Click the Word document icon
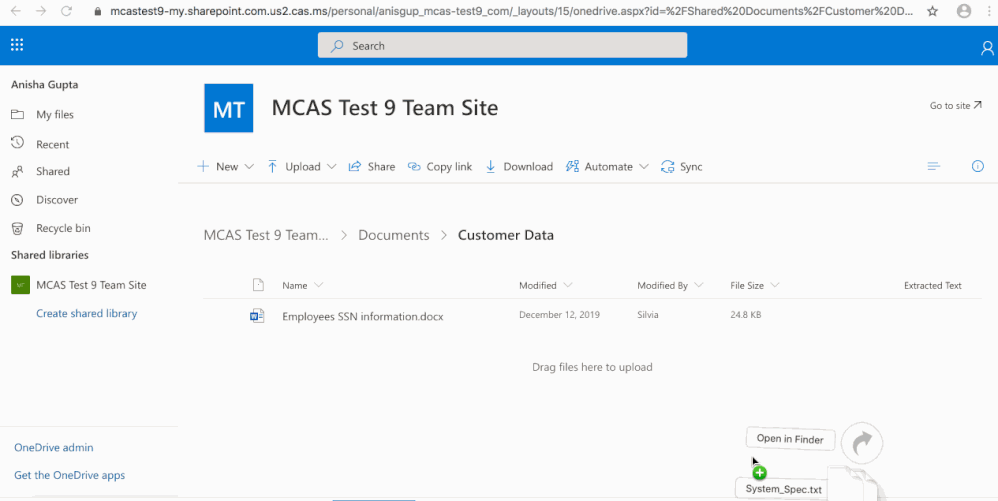The width and height of the screenshot is (998, 501). pos(257,315)
